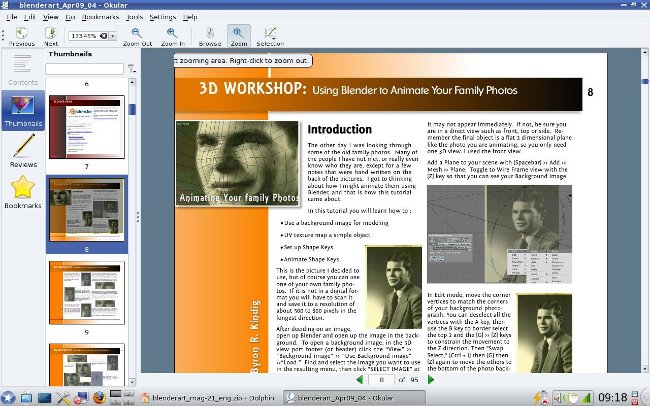Click the toolbar grip handle
Image resolution: width=650 pixels, height=406 pixels.
click(3, 35)
